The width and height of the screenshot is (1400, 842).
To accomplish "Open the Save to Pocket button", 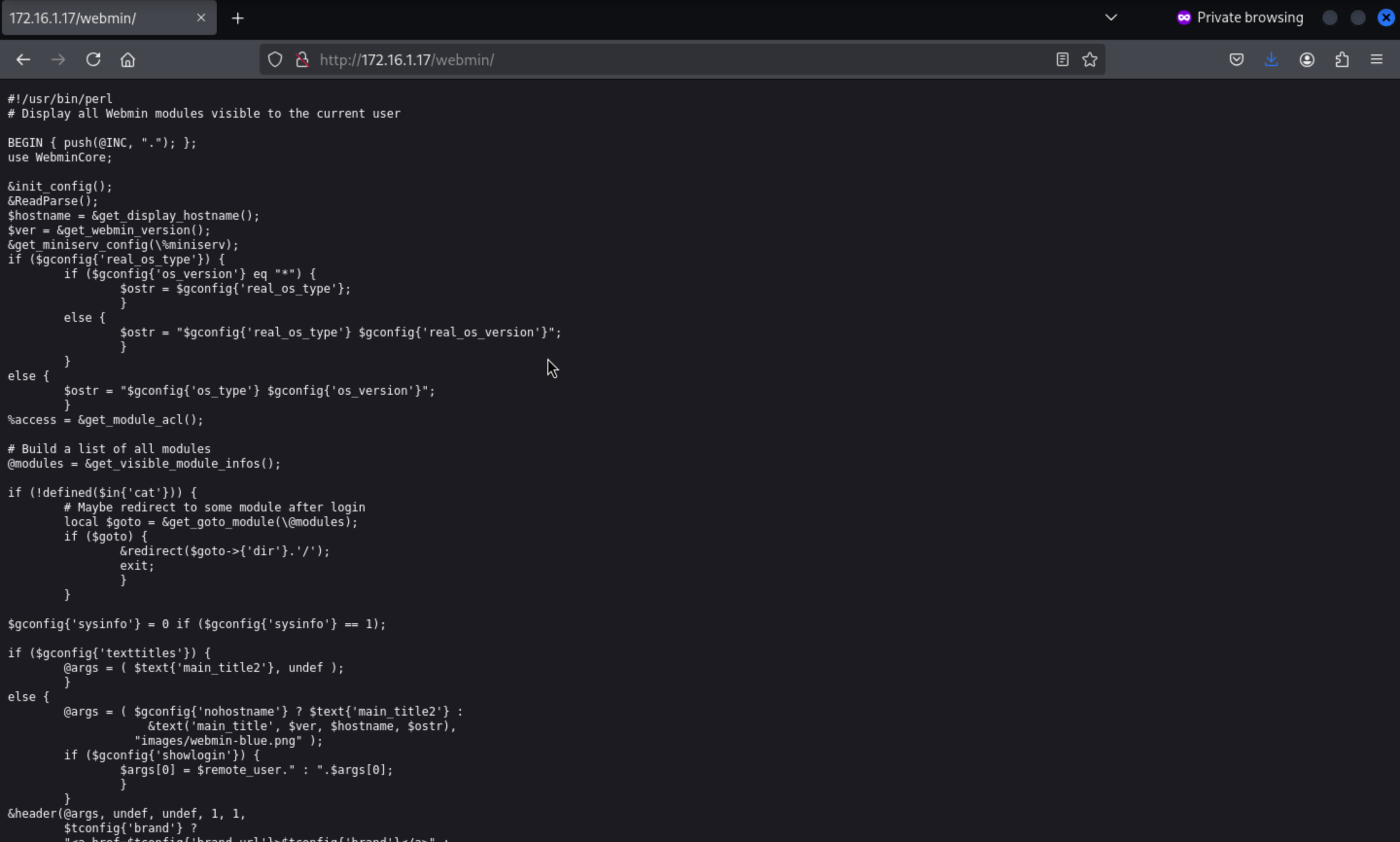I will pos(1237,60).
